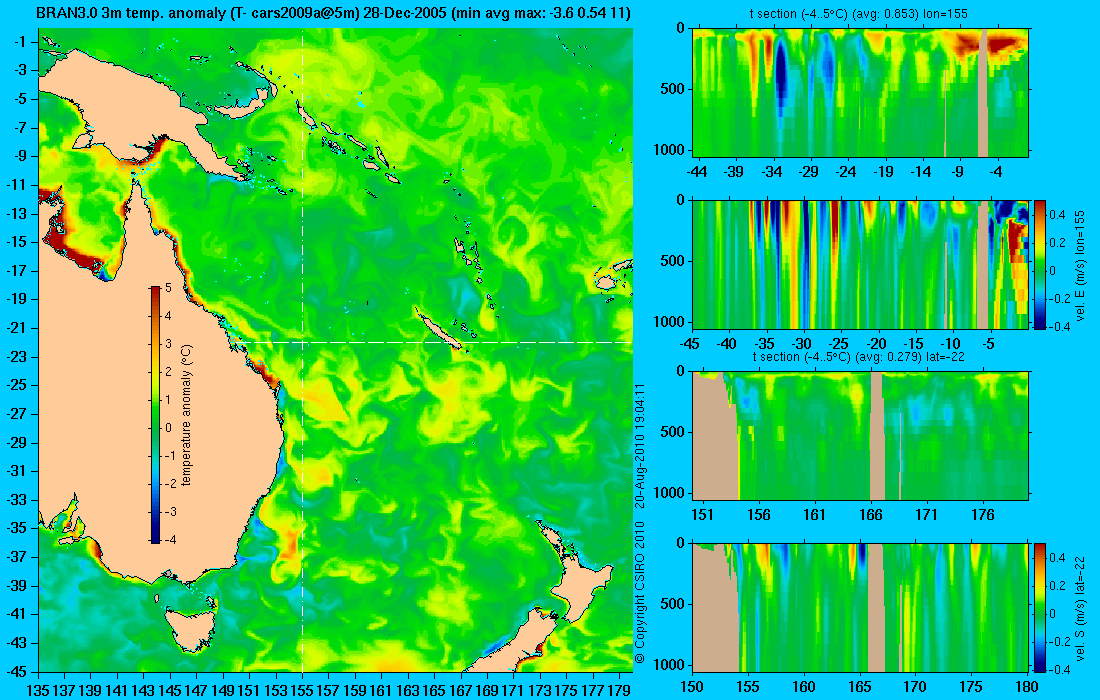Select the "-4" tick below the top section plot
1100x700 pixels.
(x=996, y=172)
